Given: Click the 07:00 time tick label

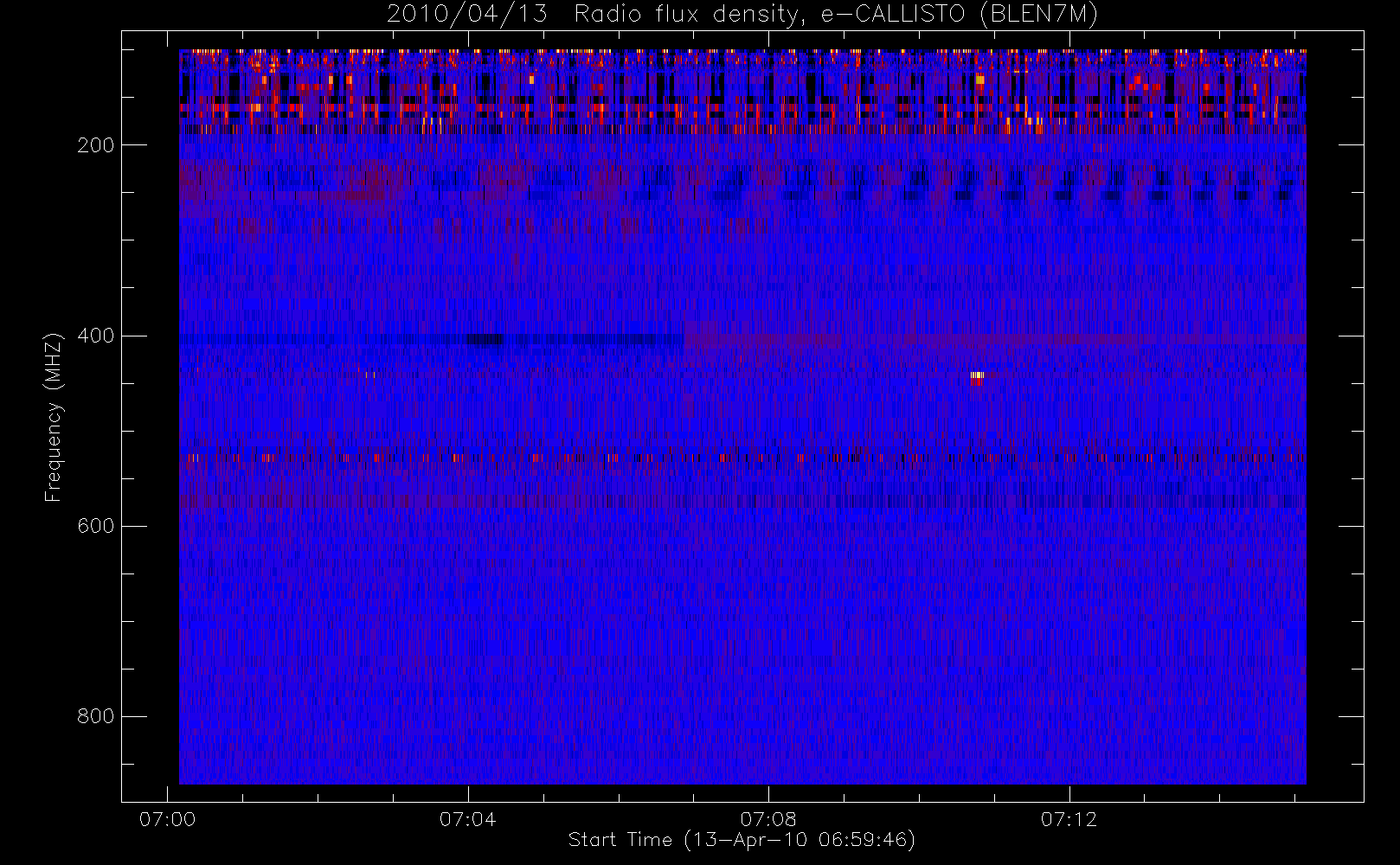Looking at the screenshot, I should point(167,819).
